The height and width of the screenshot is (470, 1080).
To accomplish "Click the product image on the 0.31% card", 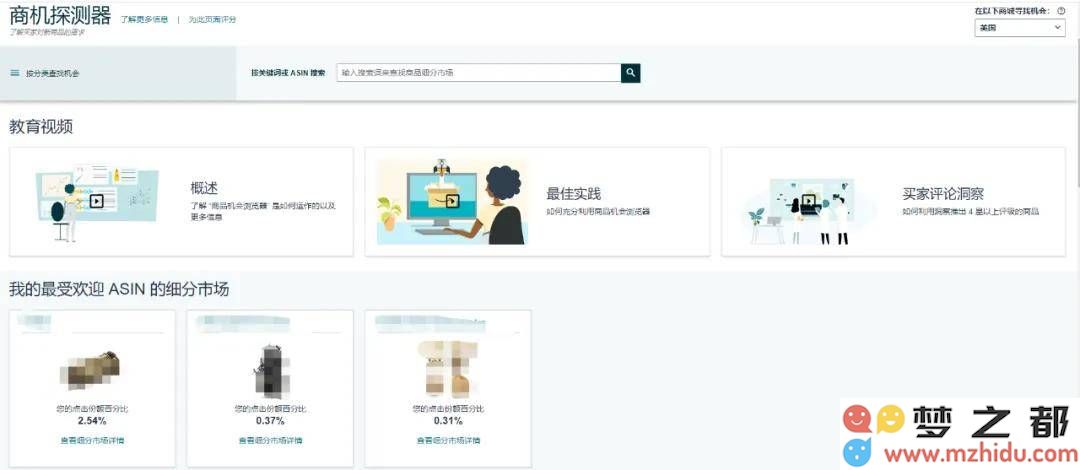I will (x=447, y=369).
